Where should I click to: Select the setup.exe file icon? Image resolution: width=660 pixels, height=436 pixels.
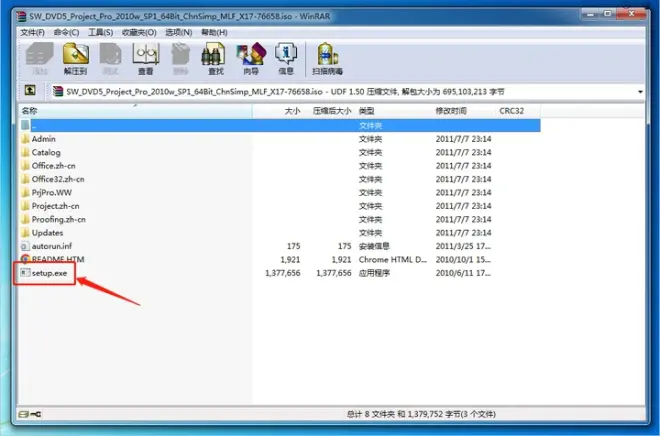(x=25, y=273)
